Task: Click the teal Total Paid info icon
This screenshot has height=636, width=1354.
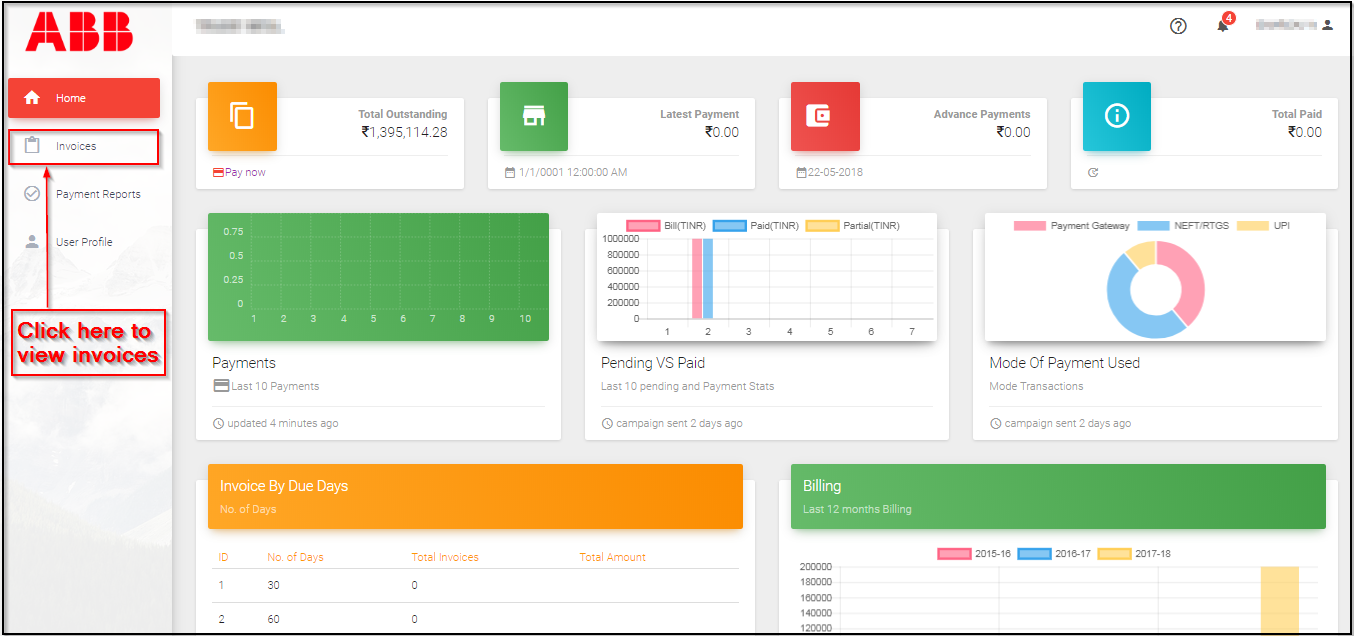Action: (x=1116, y=116)
